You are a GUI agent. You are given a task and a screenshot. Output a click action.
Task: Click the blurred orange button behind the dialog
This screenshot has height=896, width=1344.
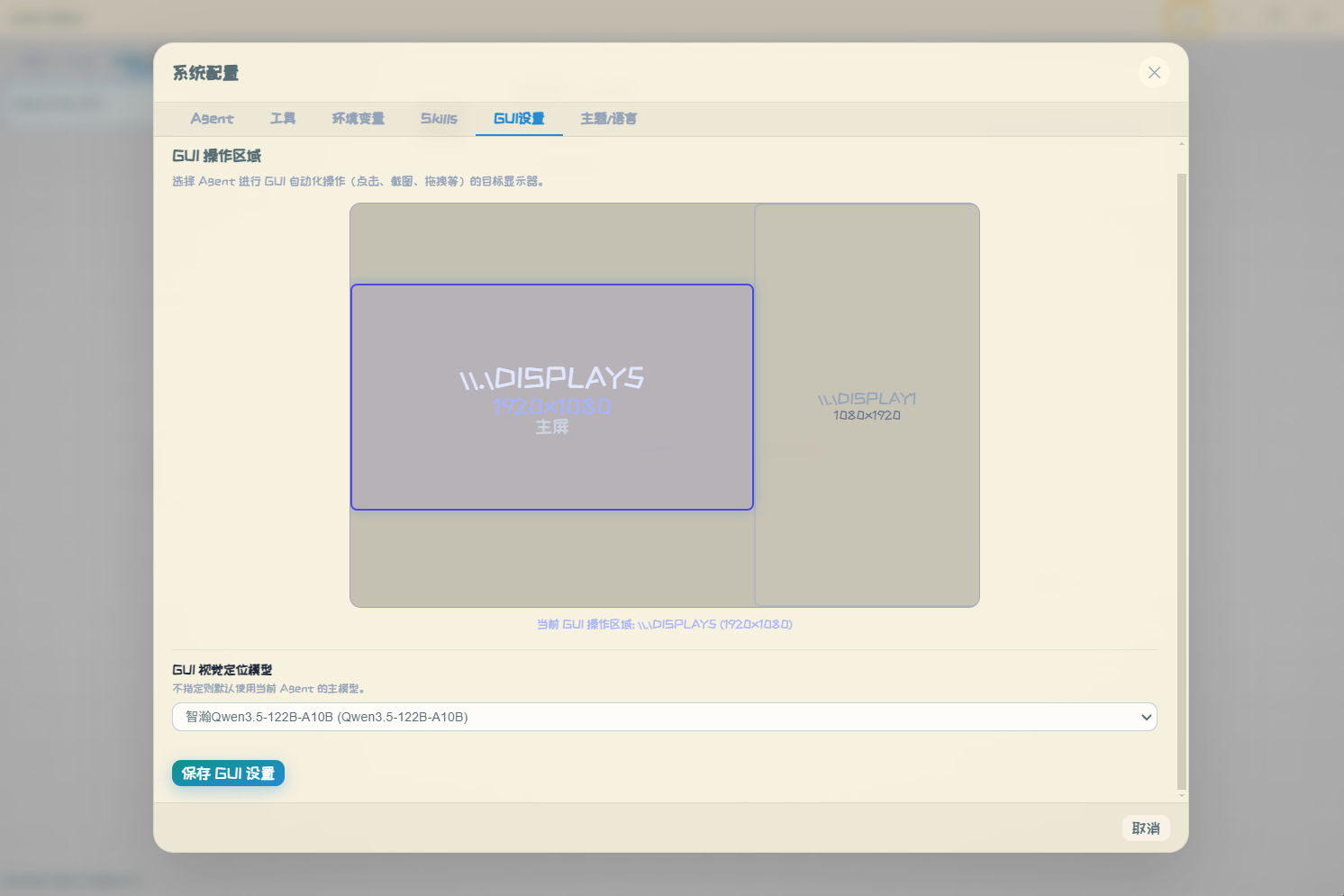[1187, 18]
